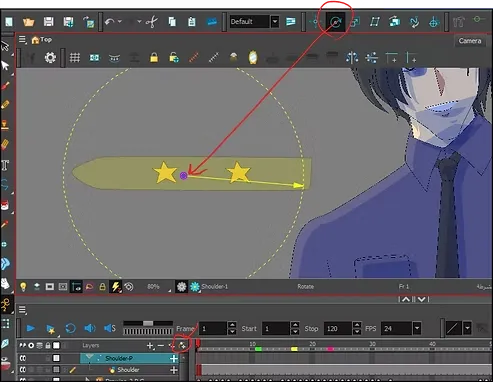Collapse the Shoulder-P peg layer
Image resolution: width=493 pixels, height=382 pixels.
click(x=89, y=357)
